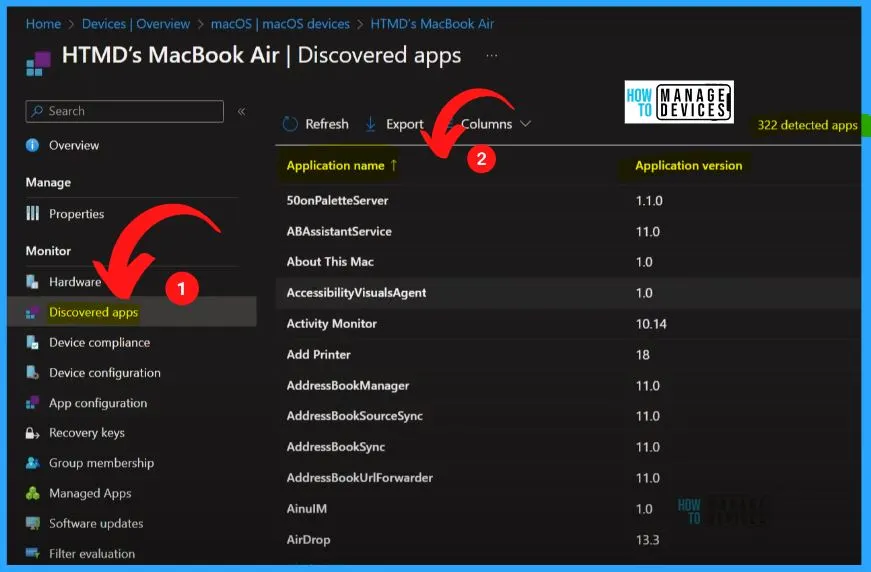871x572 pixels.
Task: Click the App configuration icon
Action: coord(33,403)
